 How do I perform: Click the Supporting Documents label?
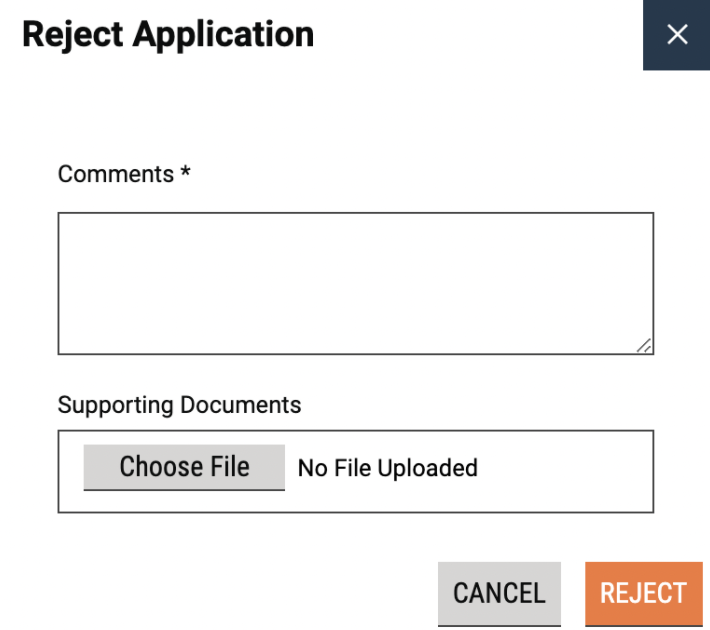180,405
